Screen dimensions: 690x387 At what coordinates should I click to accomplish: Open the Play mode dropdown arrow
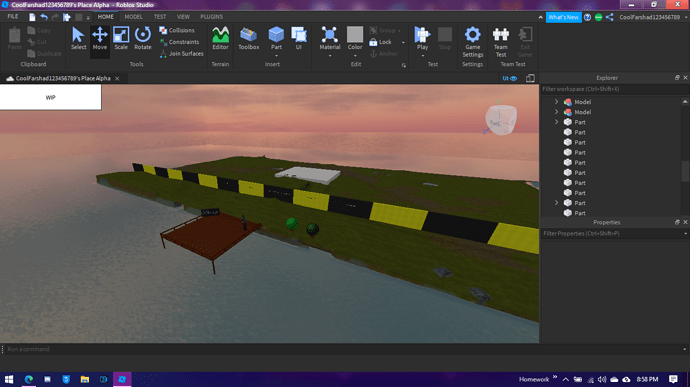pos(422,56)
